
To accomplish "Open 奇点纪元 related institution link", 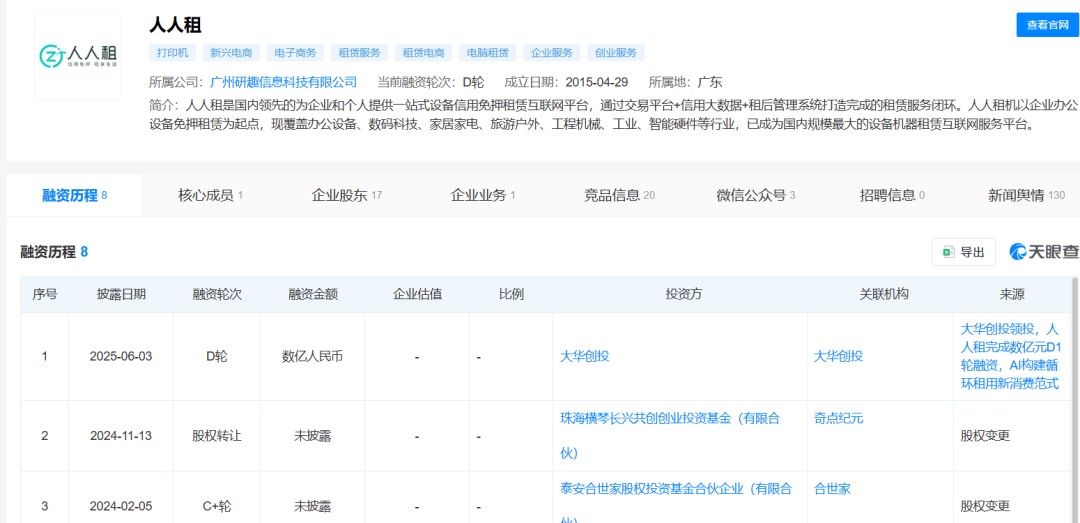I will 838,418.
